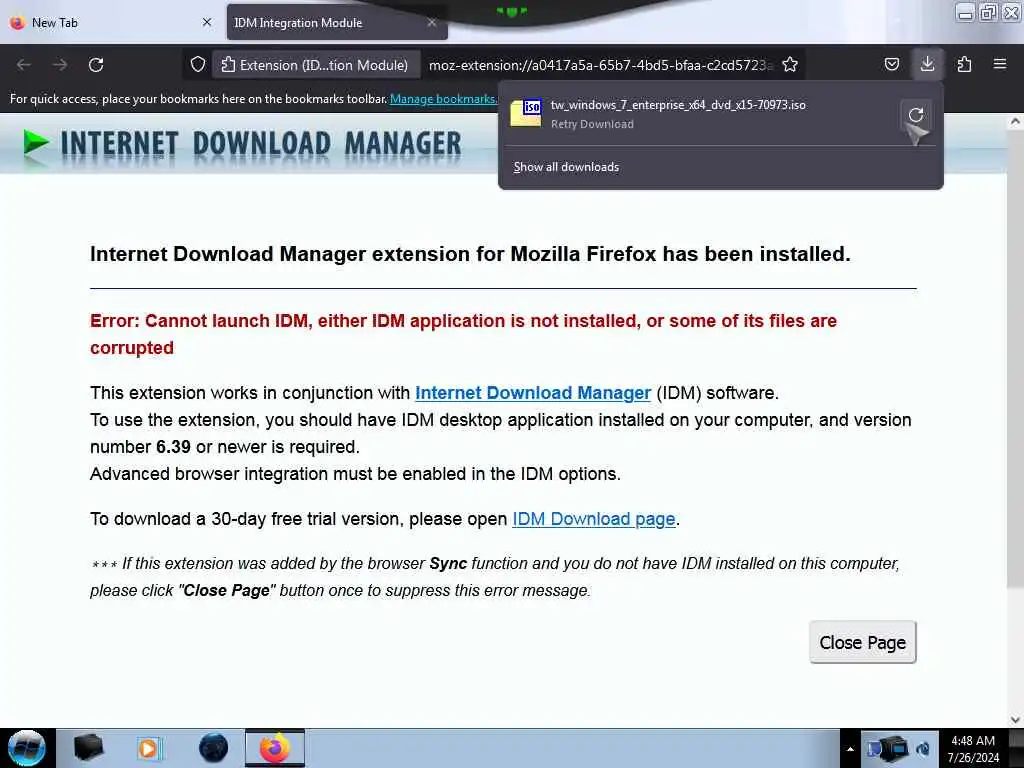Open the Extensions puzzle-piece icon
This screenshot has height=768, width=1024.
[964, 64]
